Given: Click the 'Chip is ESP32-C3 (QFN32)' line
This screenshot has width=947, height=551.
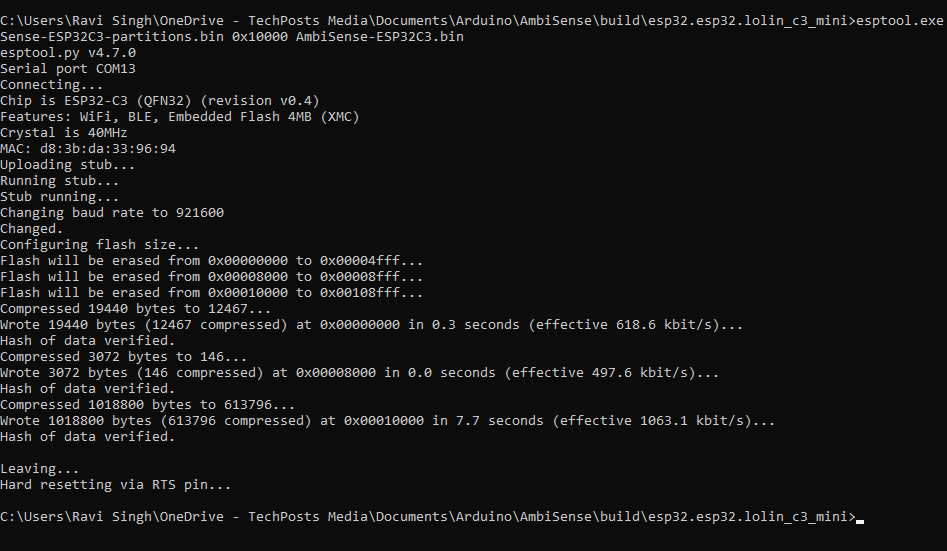Looking at the screenshot, I should (x=159, y=101).
